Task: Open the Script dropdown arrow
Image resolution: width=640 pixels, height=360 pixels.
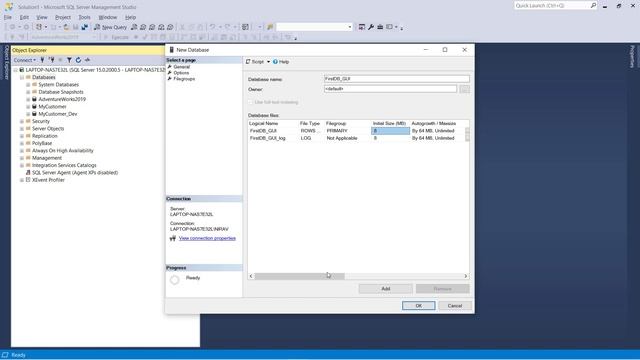Action: [268, 62]
